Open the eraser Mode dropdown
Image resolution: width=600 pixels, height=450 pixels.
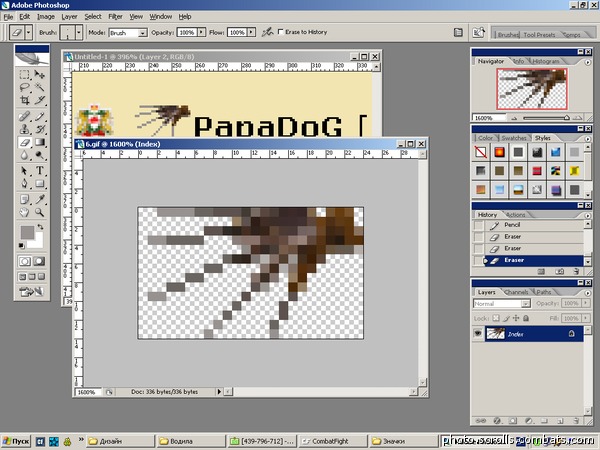(142, 33)
